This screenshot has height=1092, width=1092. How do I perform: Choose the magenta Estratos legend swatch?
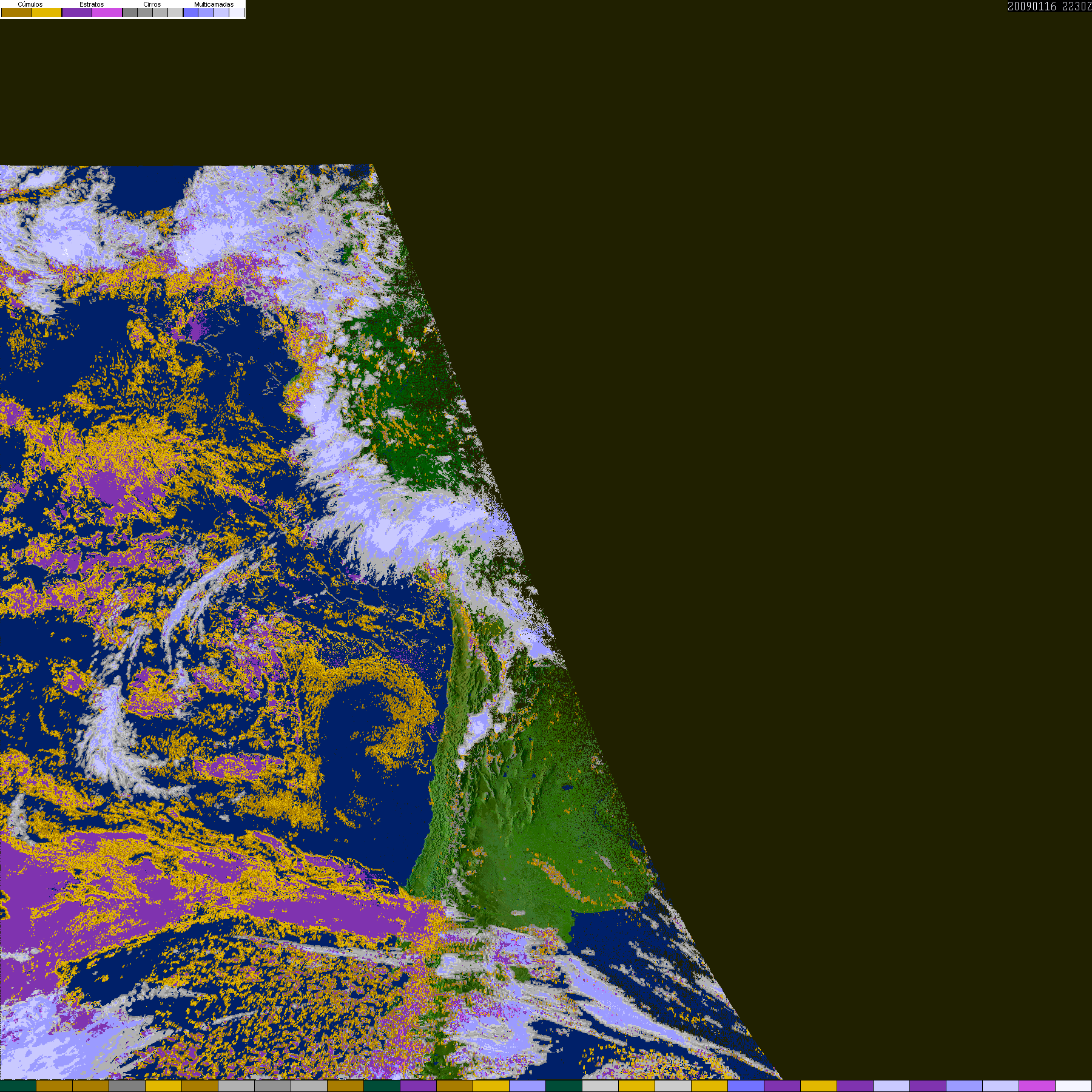click(x=107, y=13)
